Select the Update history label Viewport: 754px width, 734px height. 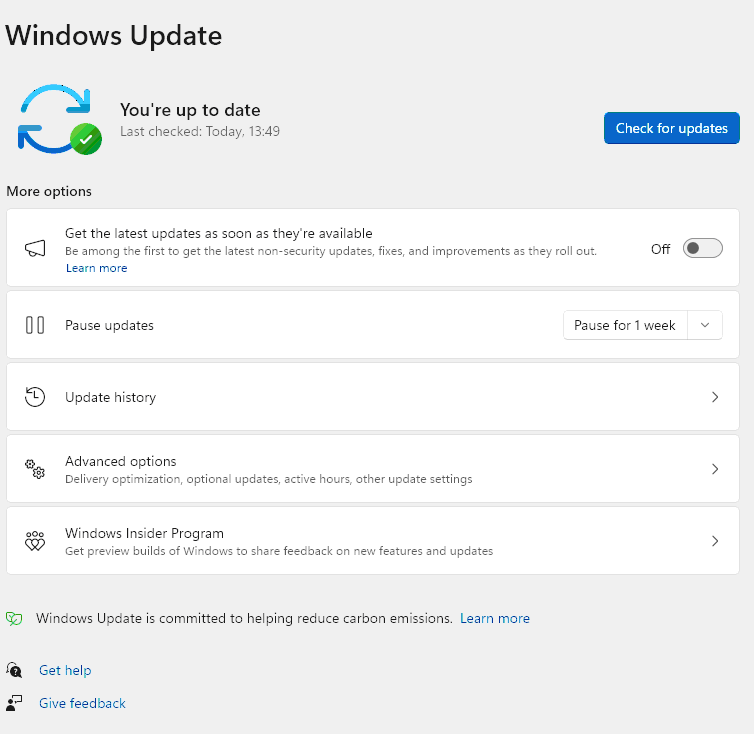tap(111, 397)
